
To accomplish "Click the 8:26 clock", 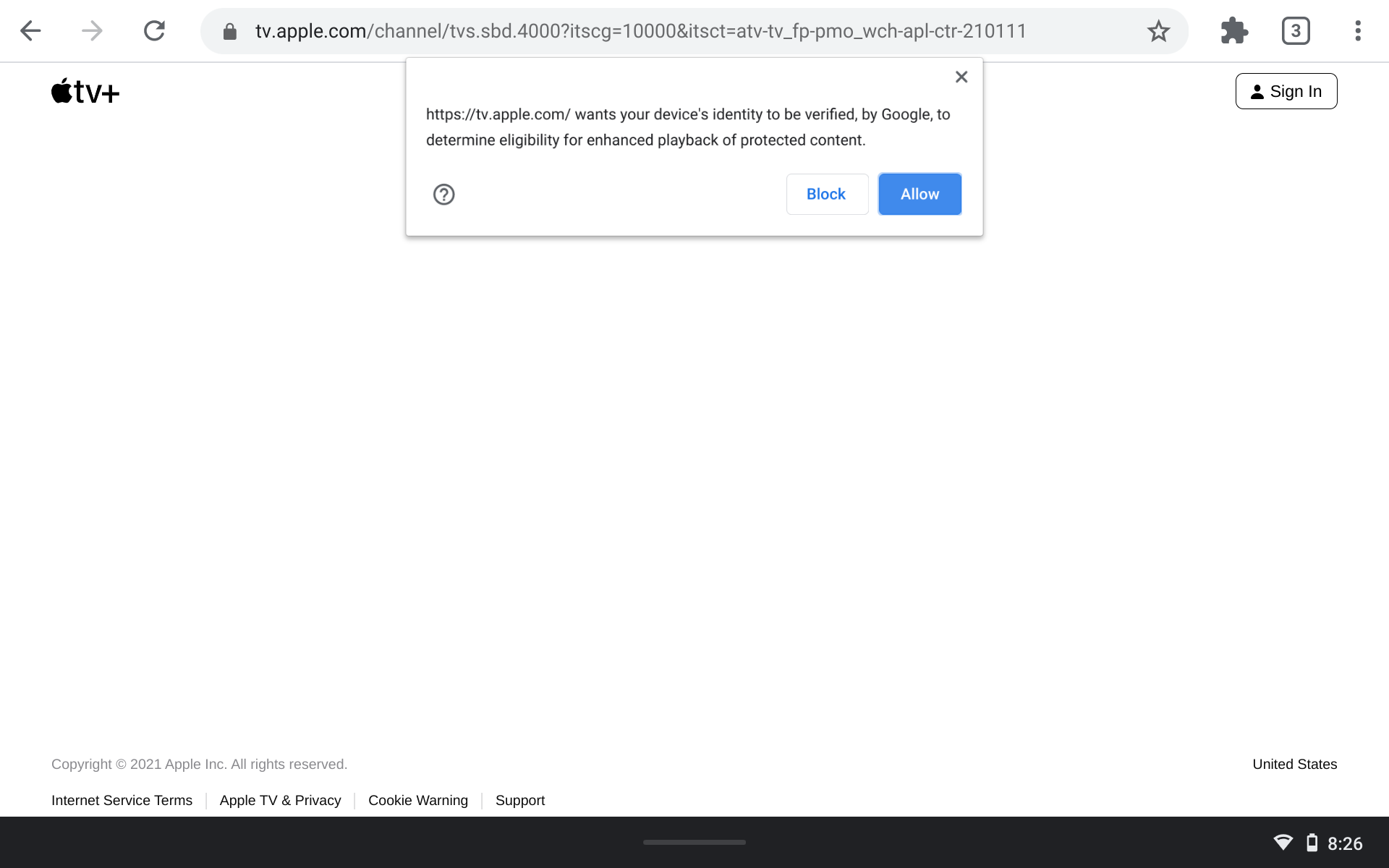I will (x=1345, y=843).
